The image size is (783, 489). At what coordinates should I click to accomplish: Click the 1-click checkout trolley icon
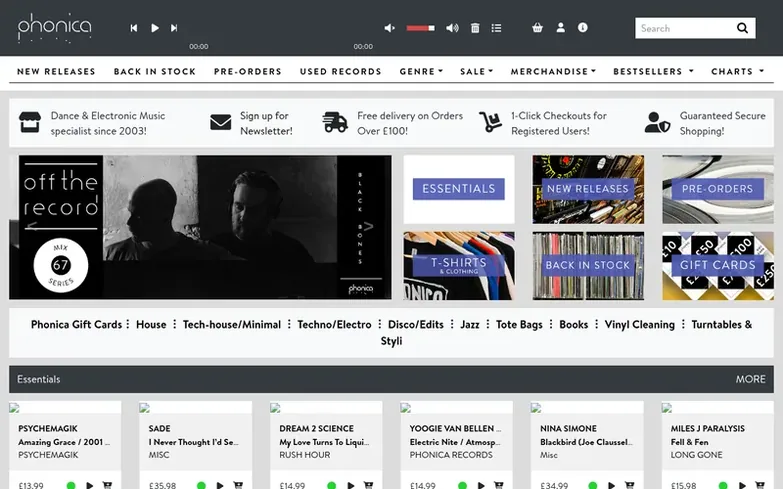coord(490,122)
